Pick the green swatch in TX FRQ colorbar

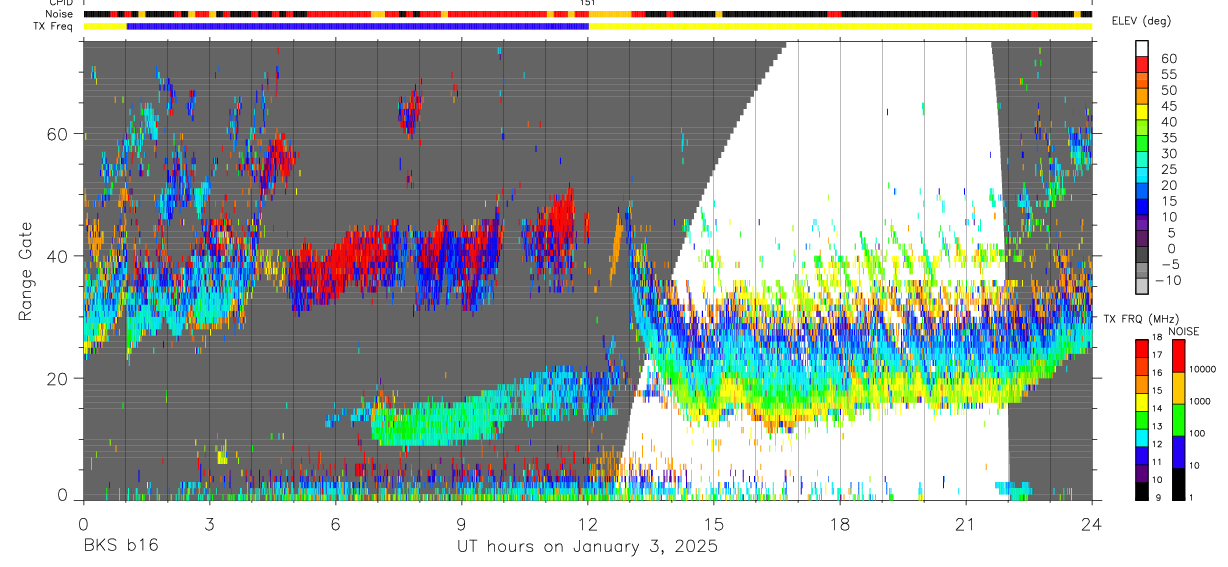click(x=1141, y=418)
